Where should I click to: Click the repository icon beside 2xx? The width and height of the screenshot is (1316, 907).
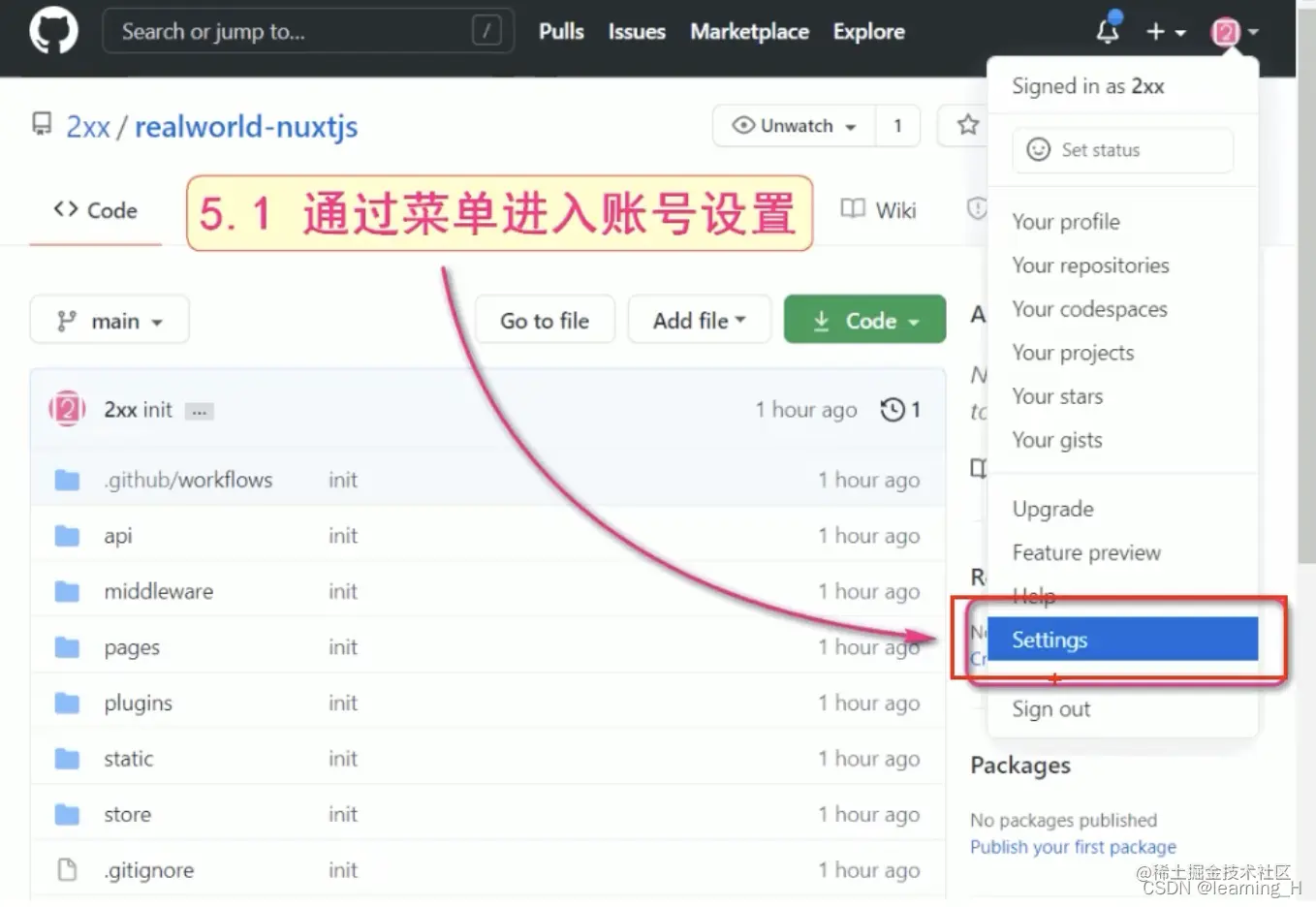42,124
